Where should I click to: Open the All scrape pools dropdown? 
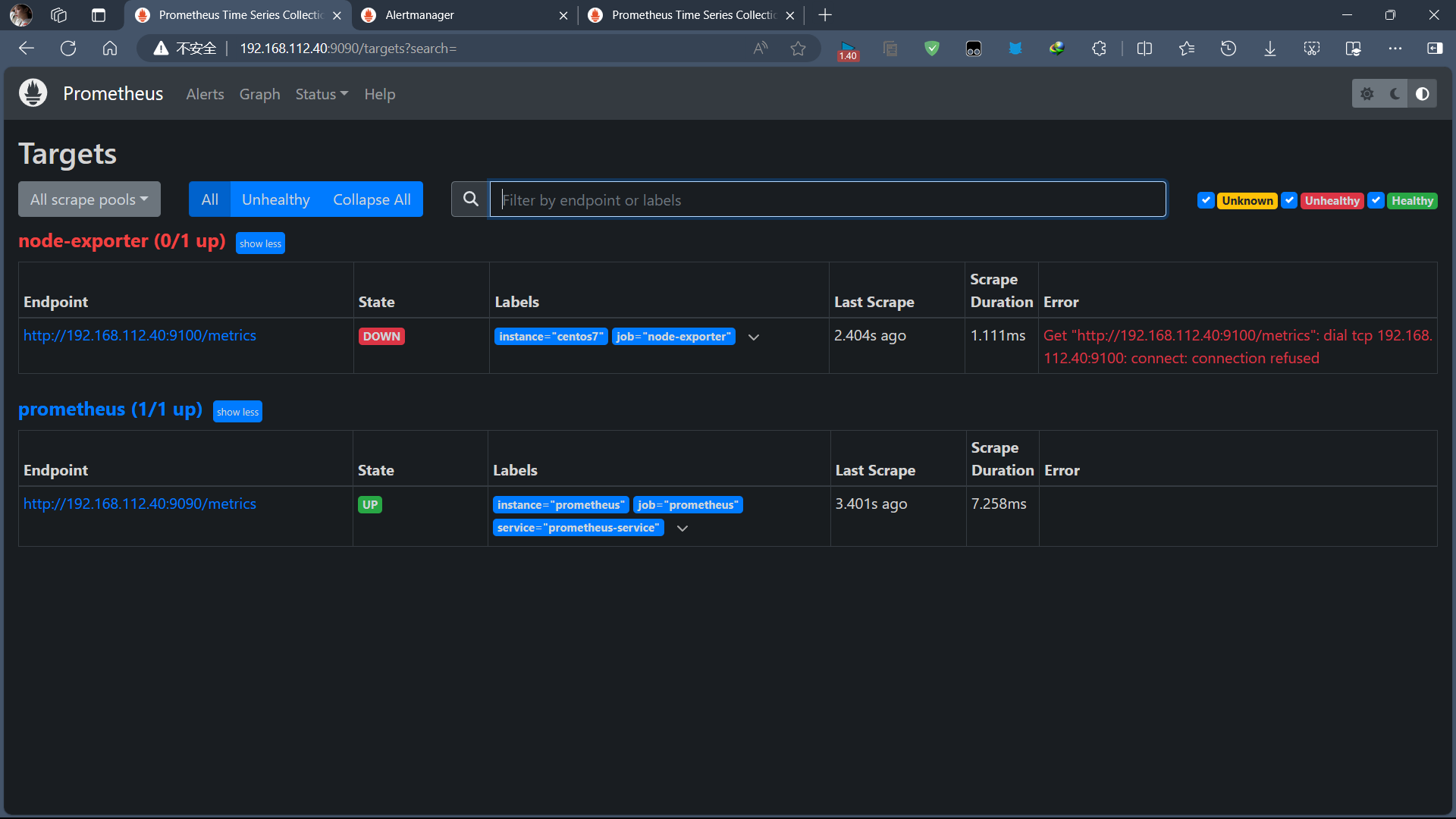pos(89,199)
